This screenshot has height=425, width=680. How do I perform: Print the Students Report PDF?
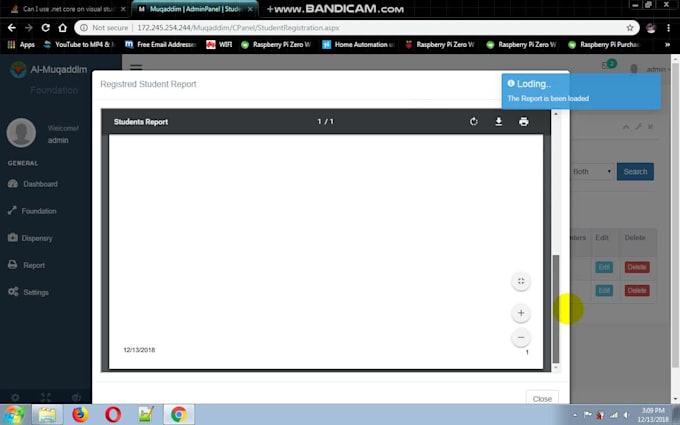523,121
